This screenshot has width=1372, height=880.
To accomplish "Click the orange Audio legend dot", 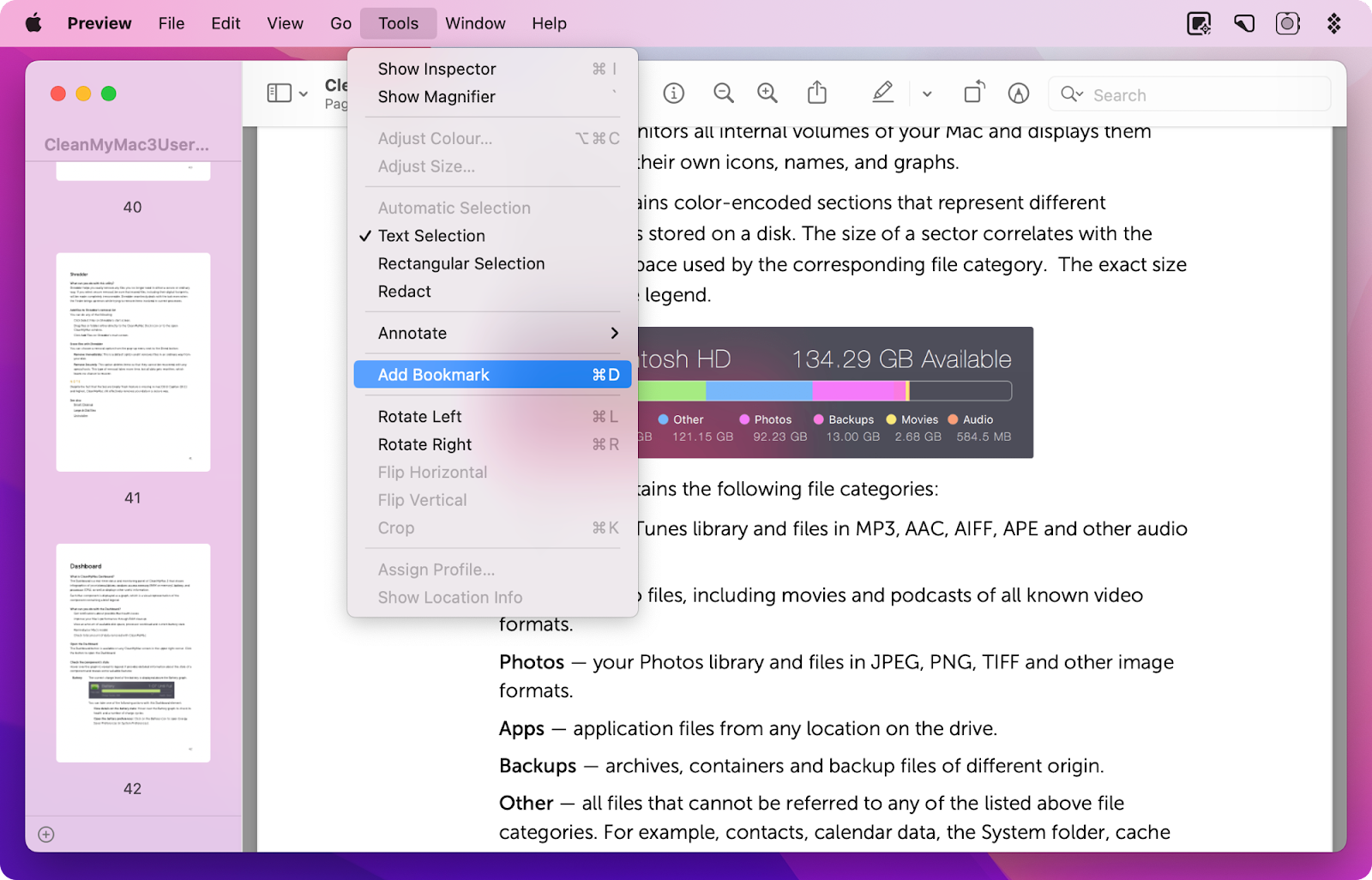I will pyautogui.click(x=953, y=419).
